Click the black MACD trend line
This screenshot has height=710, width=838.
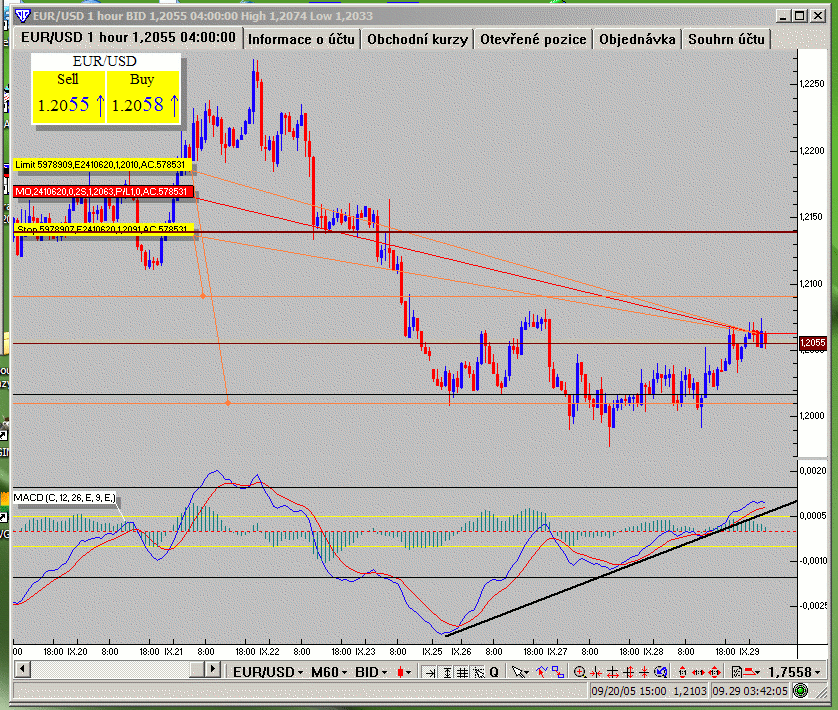(620, 568)
